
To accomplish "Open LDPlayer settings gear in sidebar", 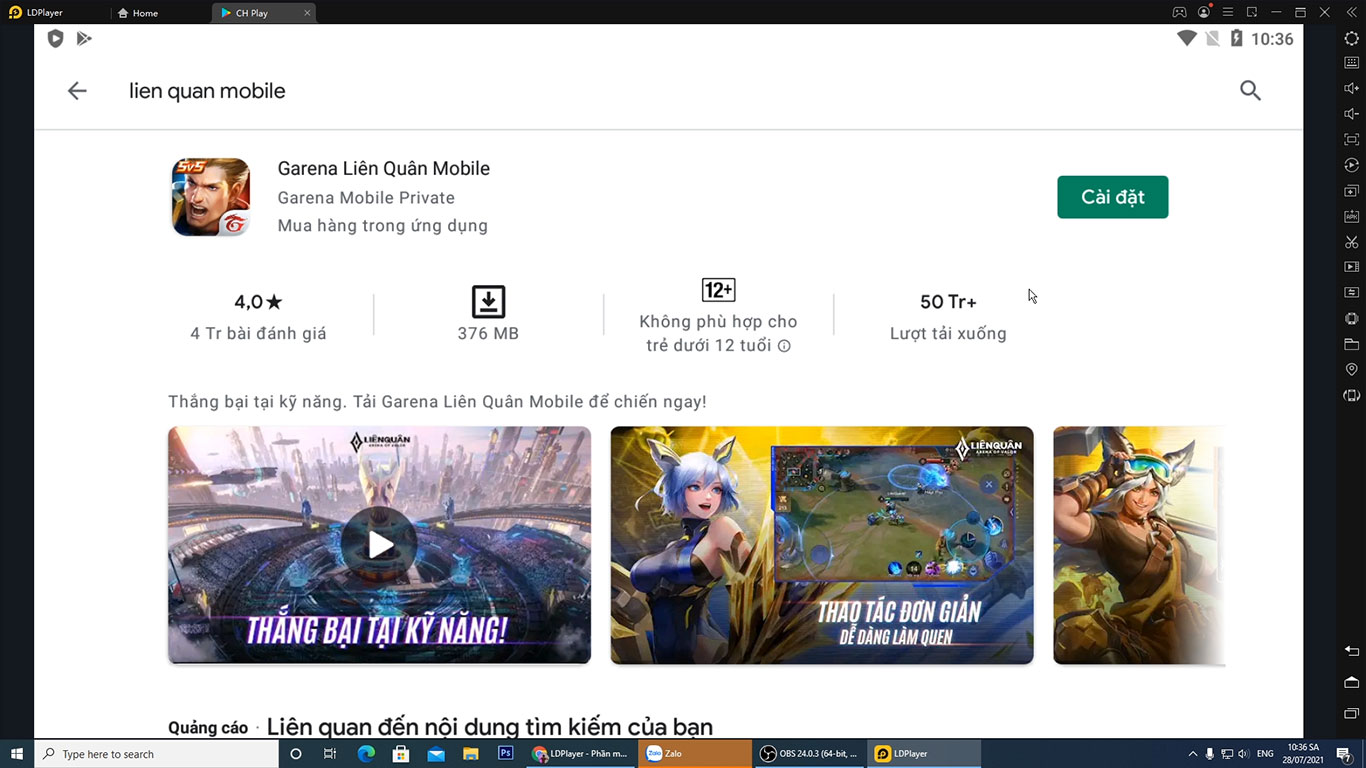I will 1351,37.
